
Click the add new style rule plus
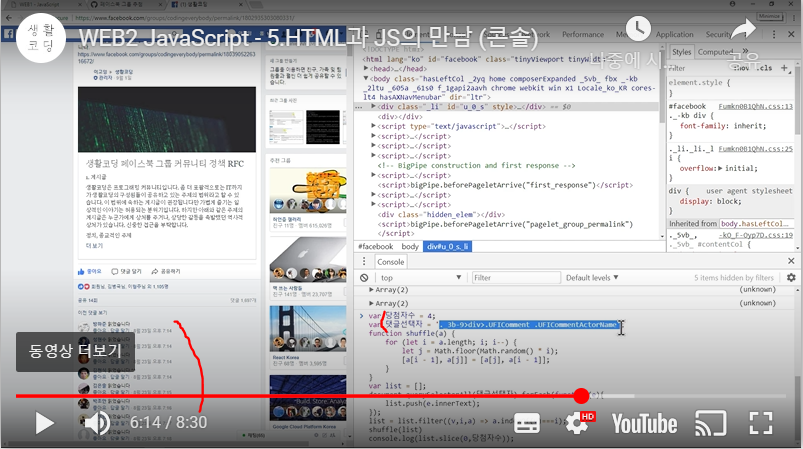784,68
